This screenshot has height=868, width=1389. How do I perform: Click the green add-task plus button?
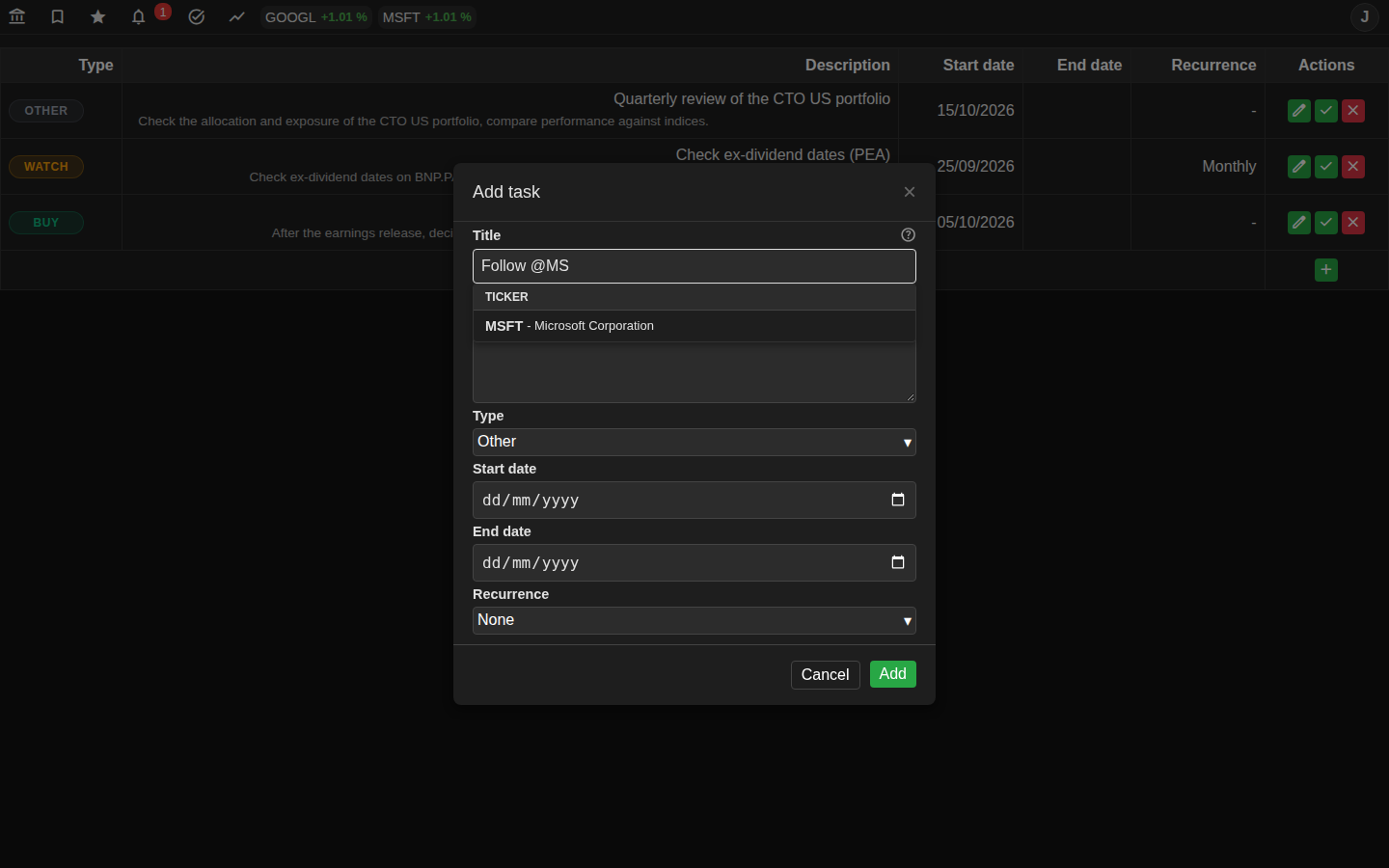[x=1326, y=270]
